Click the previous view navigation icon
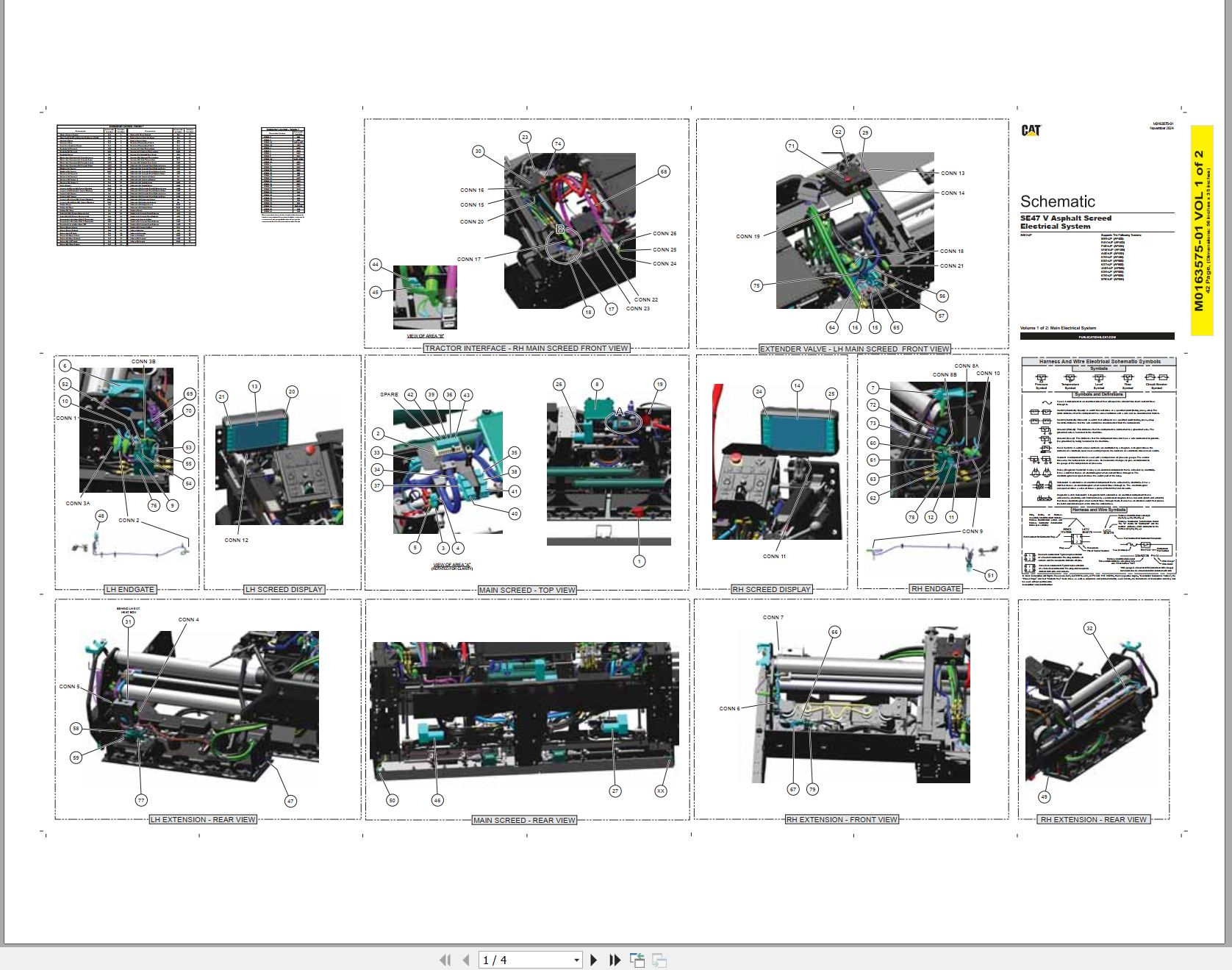This screenshot has height=970, width=1232. point(637,960)
